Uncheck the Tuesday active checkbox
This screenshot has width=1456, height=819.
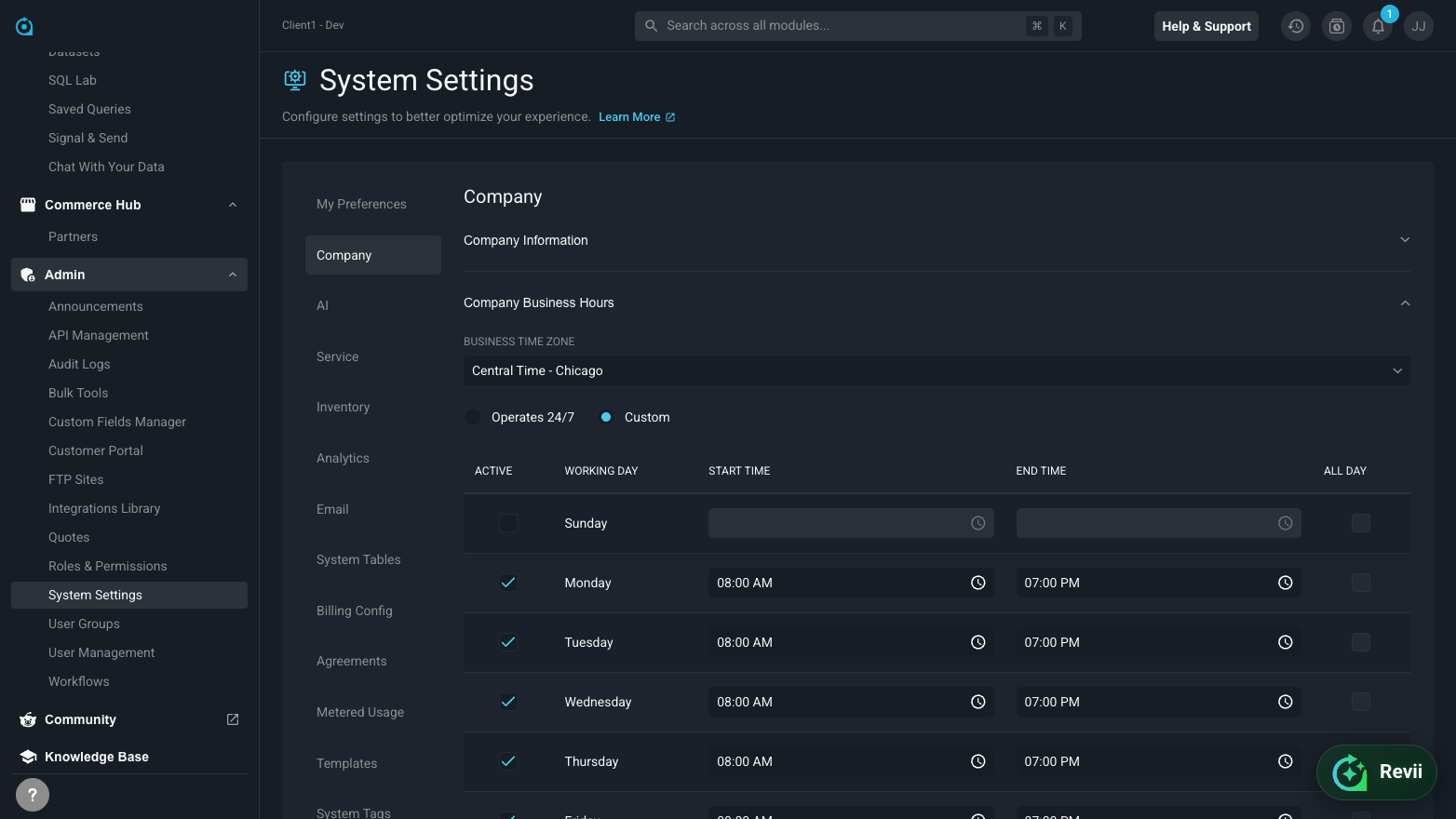coord(508,642)
